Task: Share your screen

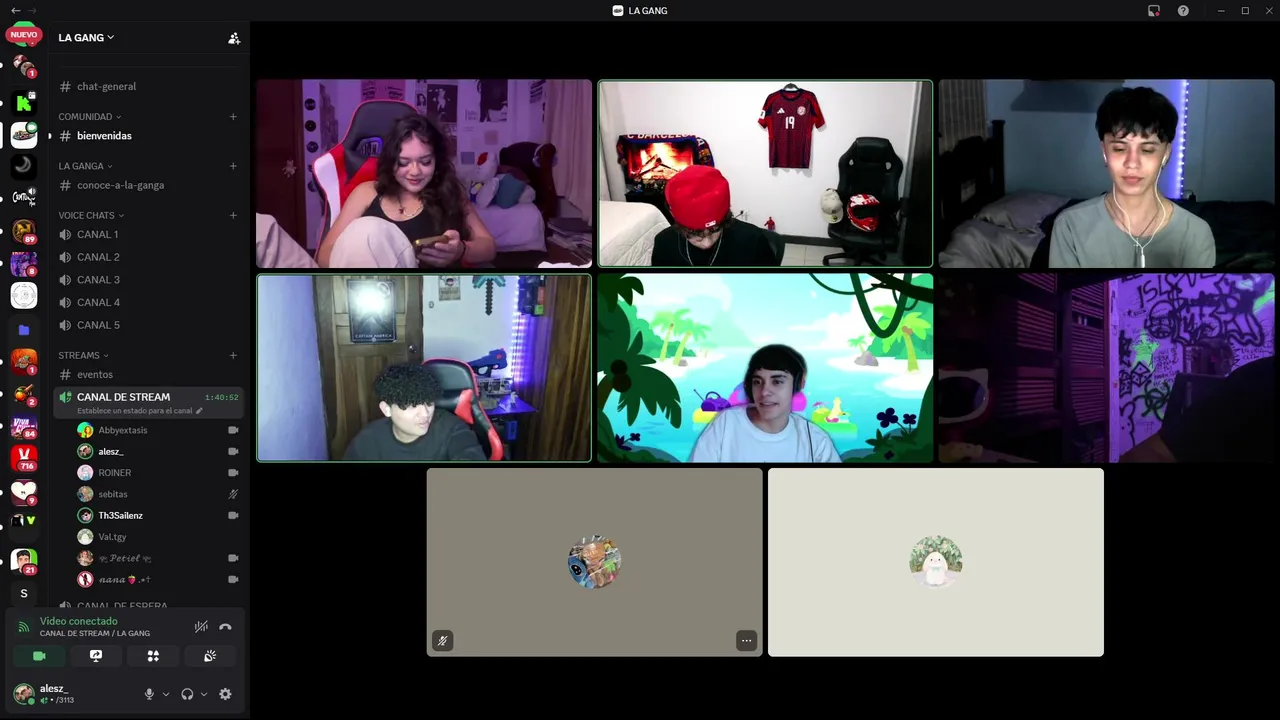Action: pyautogui.click(x=96, y=656)
